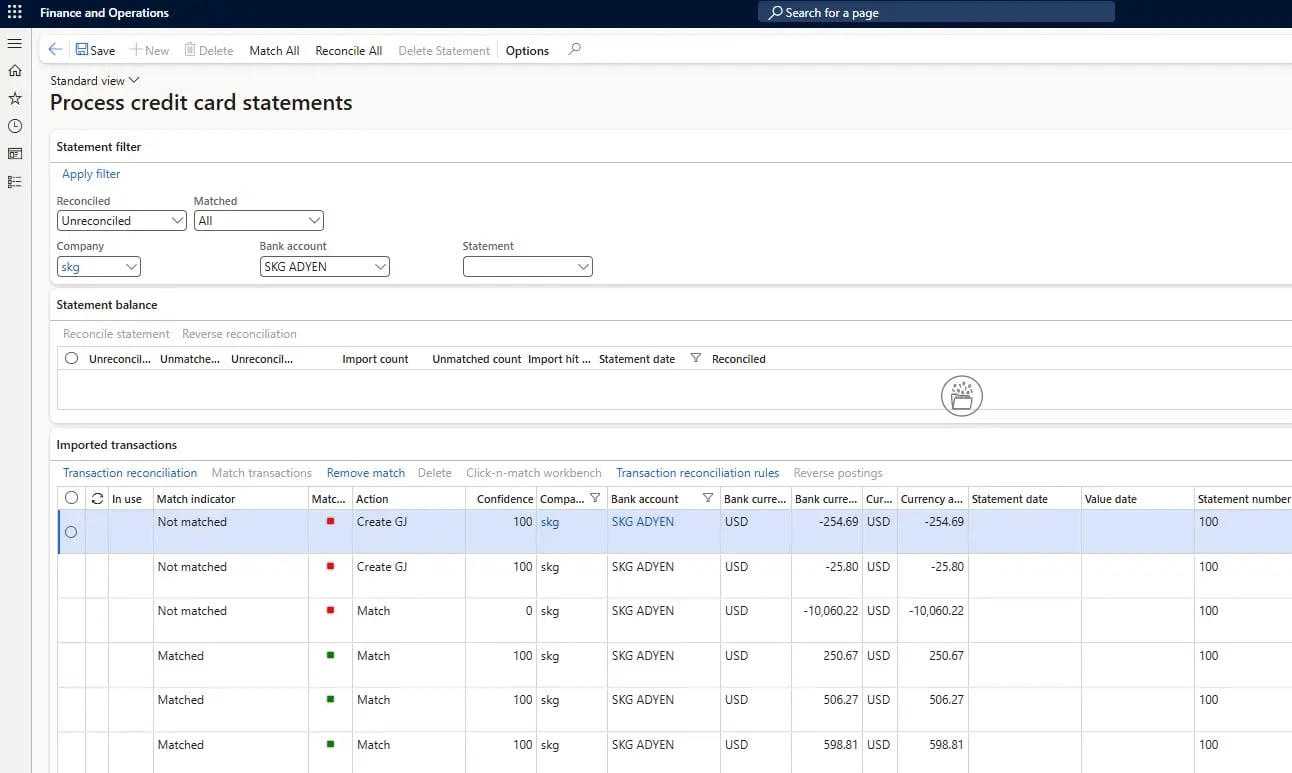This screenshot has width=1292, height=773.
Task: Open Transaction reconciliation rules
Action: 697,473
